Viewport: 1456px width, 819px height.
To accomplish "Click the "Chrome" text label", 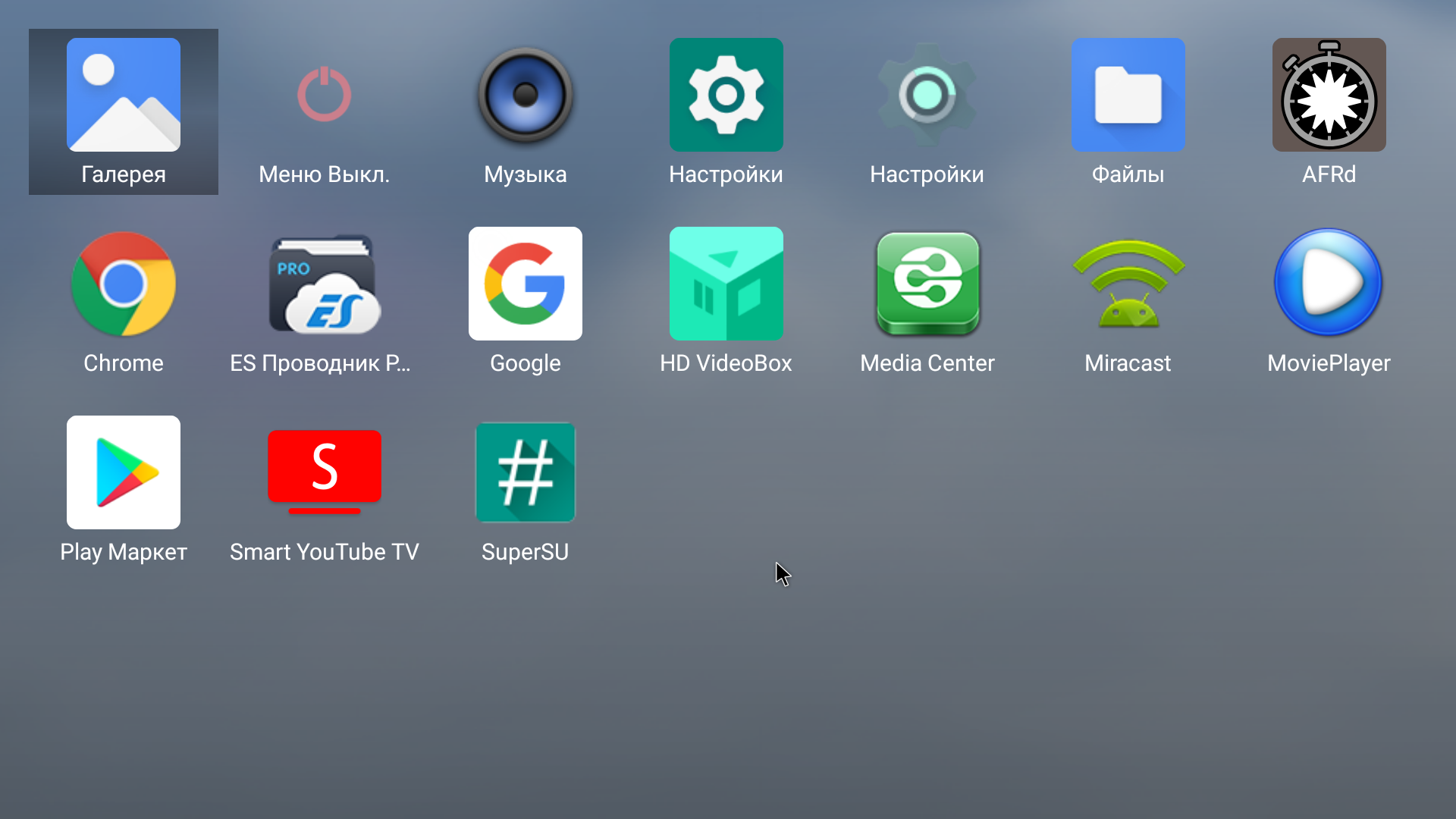I will click(x=124, y=363).
